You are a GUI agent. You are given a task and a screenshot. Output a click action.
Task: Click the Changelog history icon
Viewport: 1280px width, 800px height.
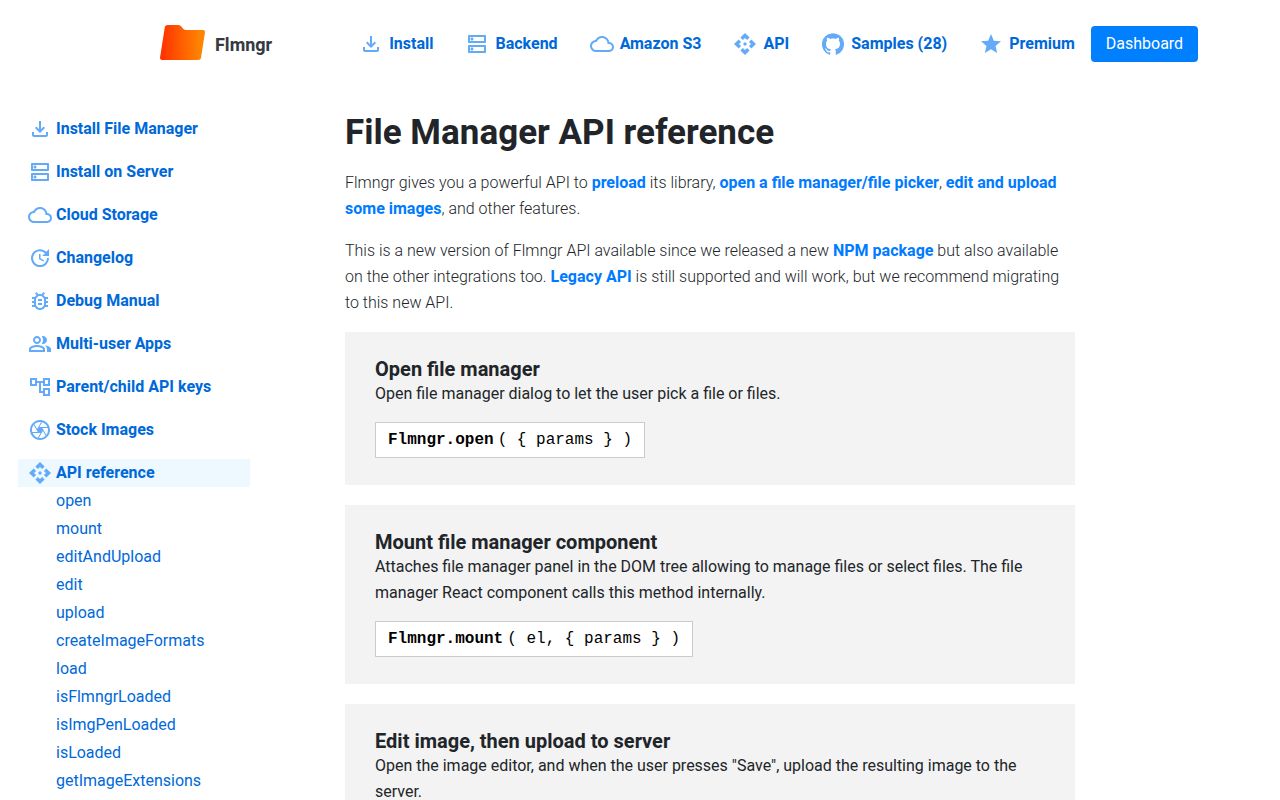(x=40, y=258)
